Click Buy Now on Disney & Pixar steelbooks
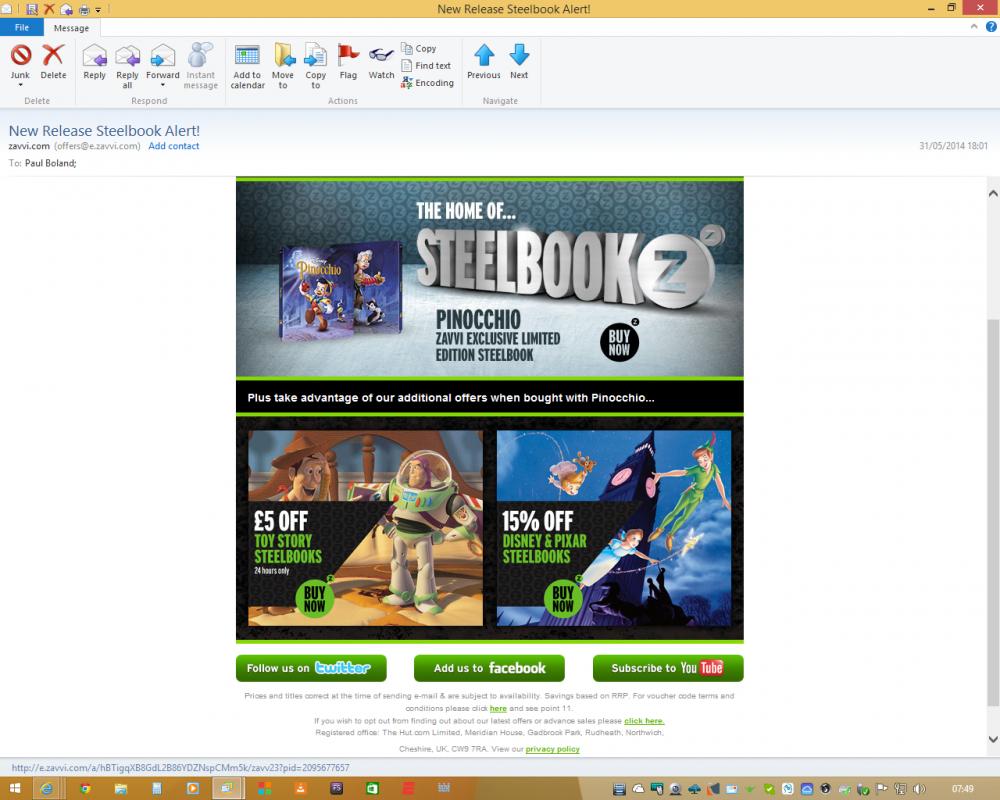This screenshot has height=800, width=1000. 562,598
